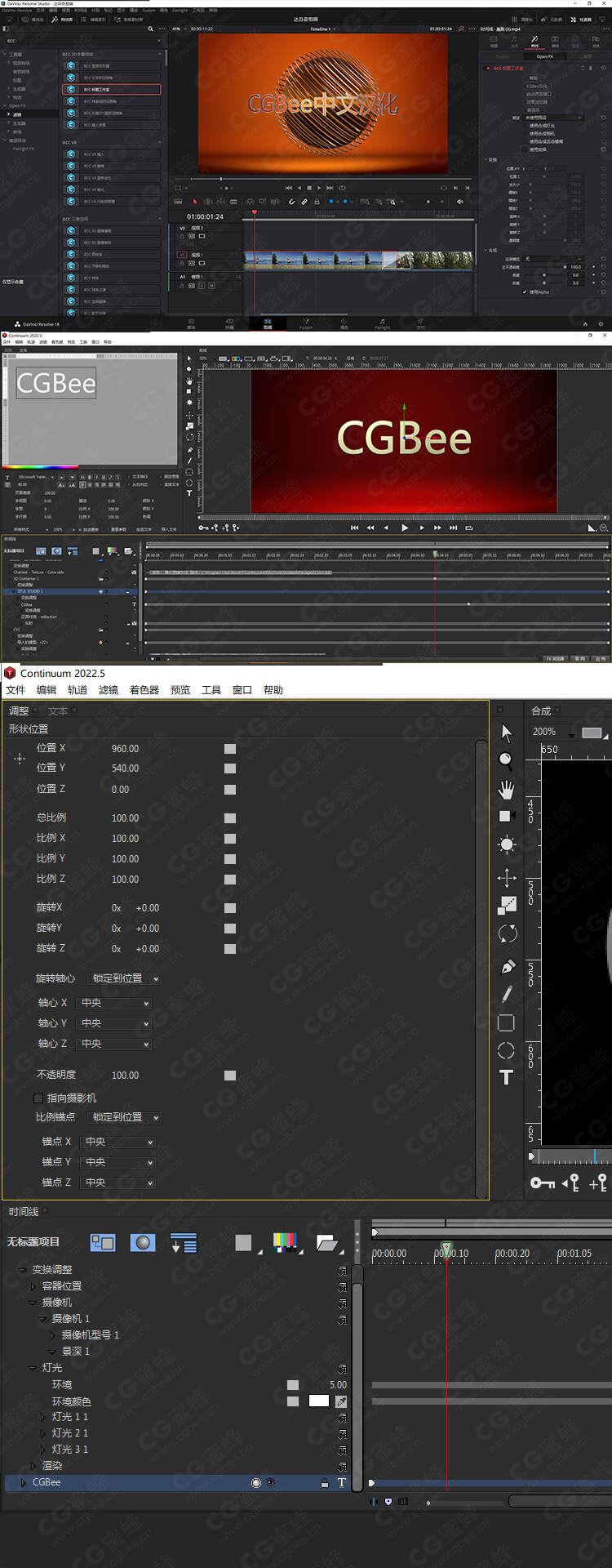Select the text T tool

[x=506, y=1077]
